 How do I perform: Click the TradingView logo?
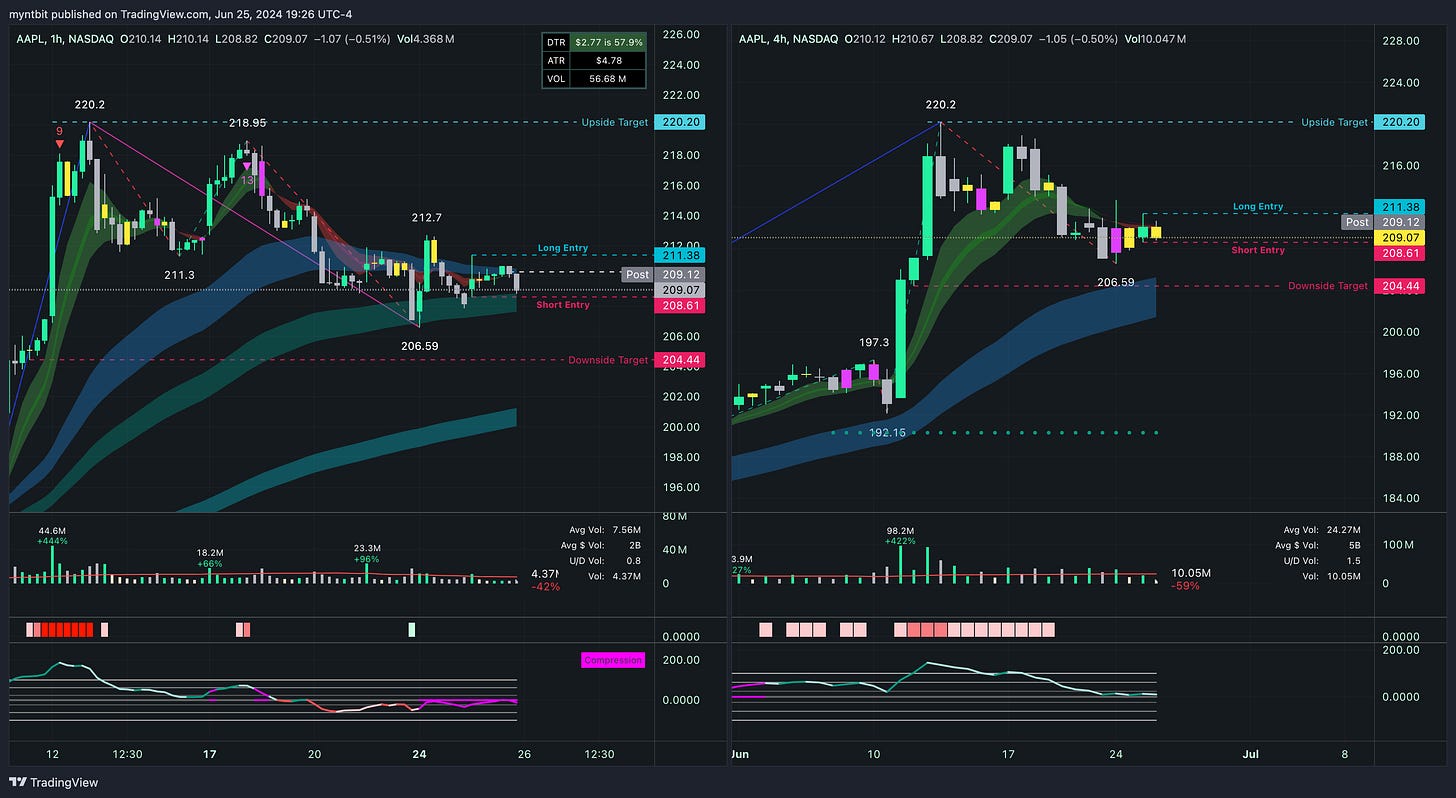[54, 782]
